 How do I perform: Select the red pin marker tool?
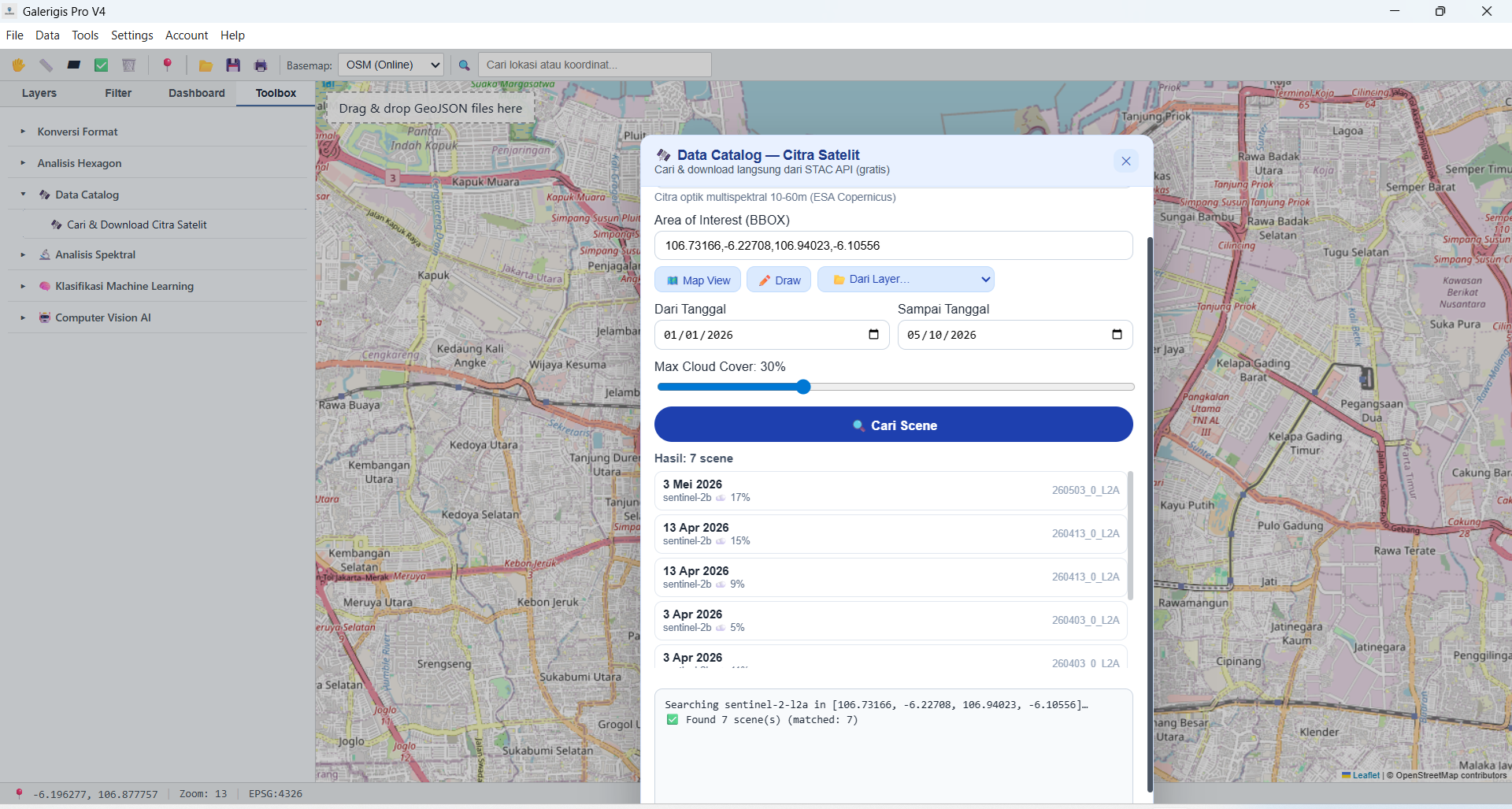tap(167, 65)
